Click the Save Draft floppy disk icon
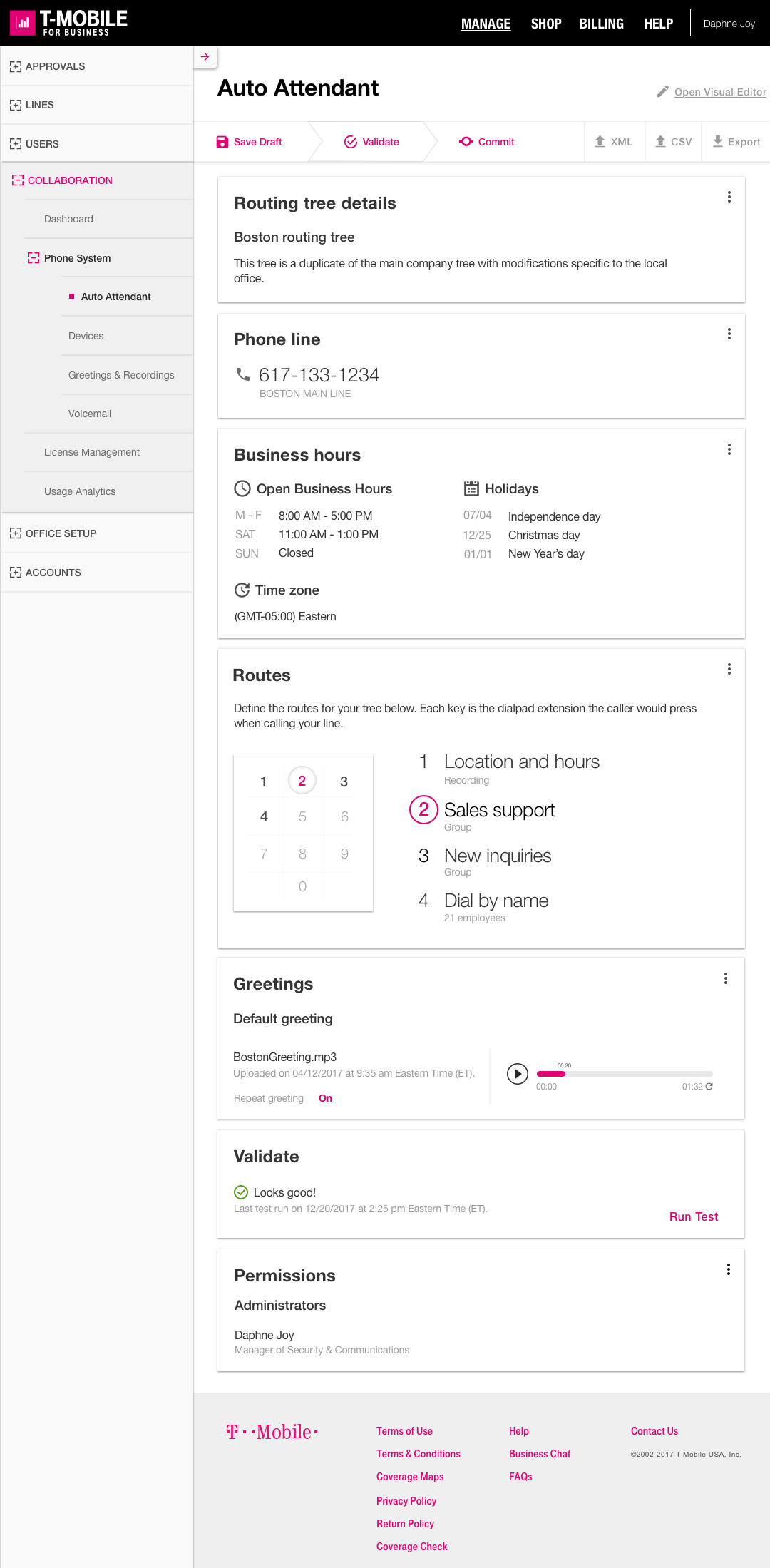770x1568 pixels. point(222,142)
